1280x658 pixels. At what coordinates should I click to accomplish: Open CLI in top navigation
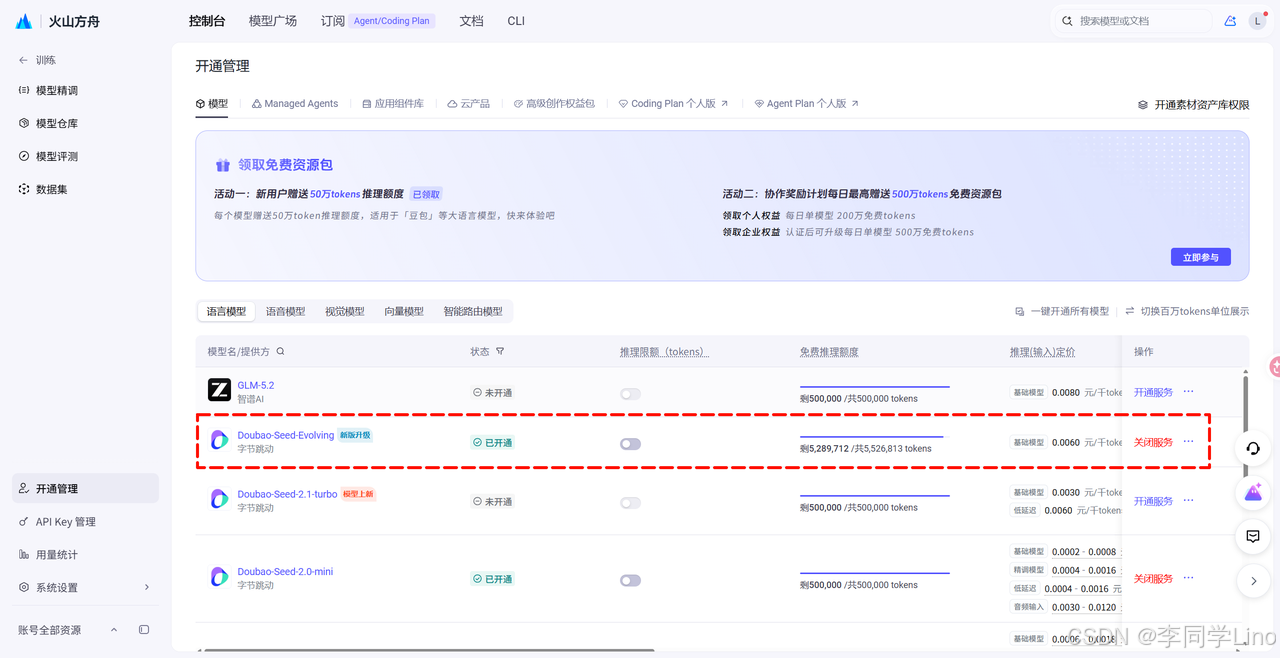pos(516,21)
